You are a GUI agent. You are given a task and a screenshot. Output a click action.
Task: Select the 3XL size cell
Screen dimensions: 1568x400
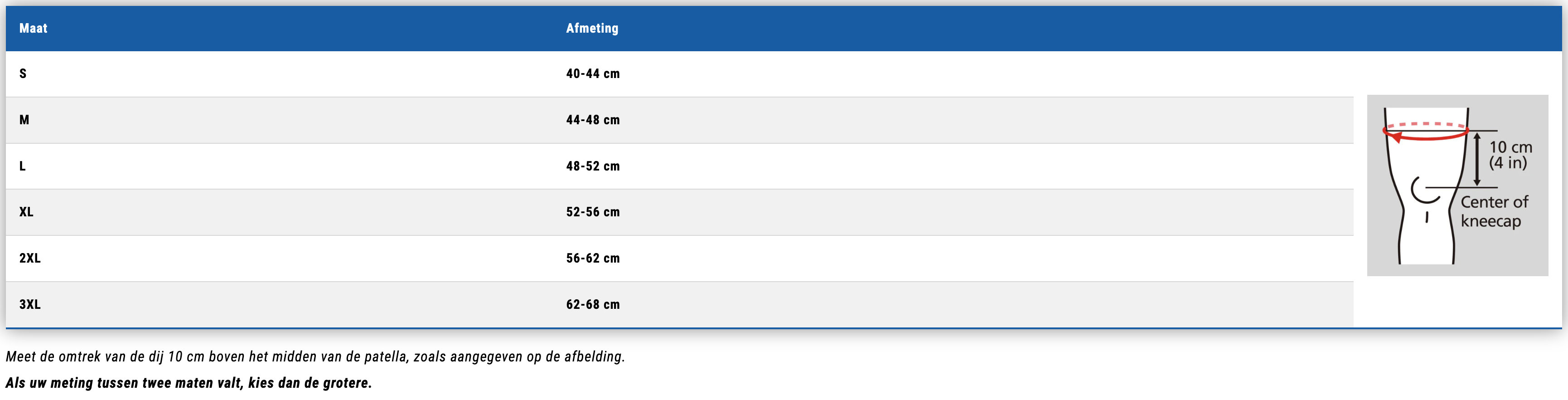click(x=30, y=304)
